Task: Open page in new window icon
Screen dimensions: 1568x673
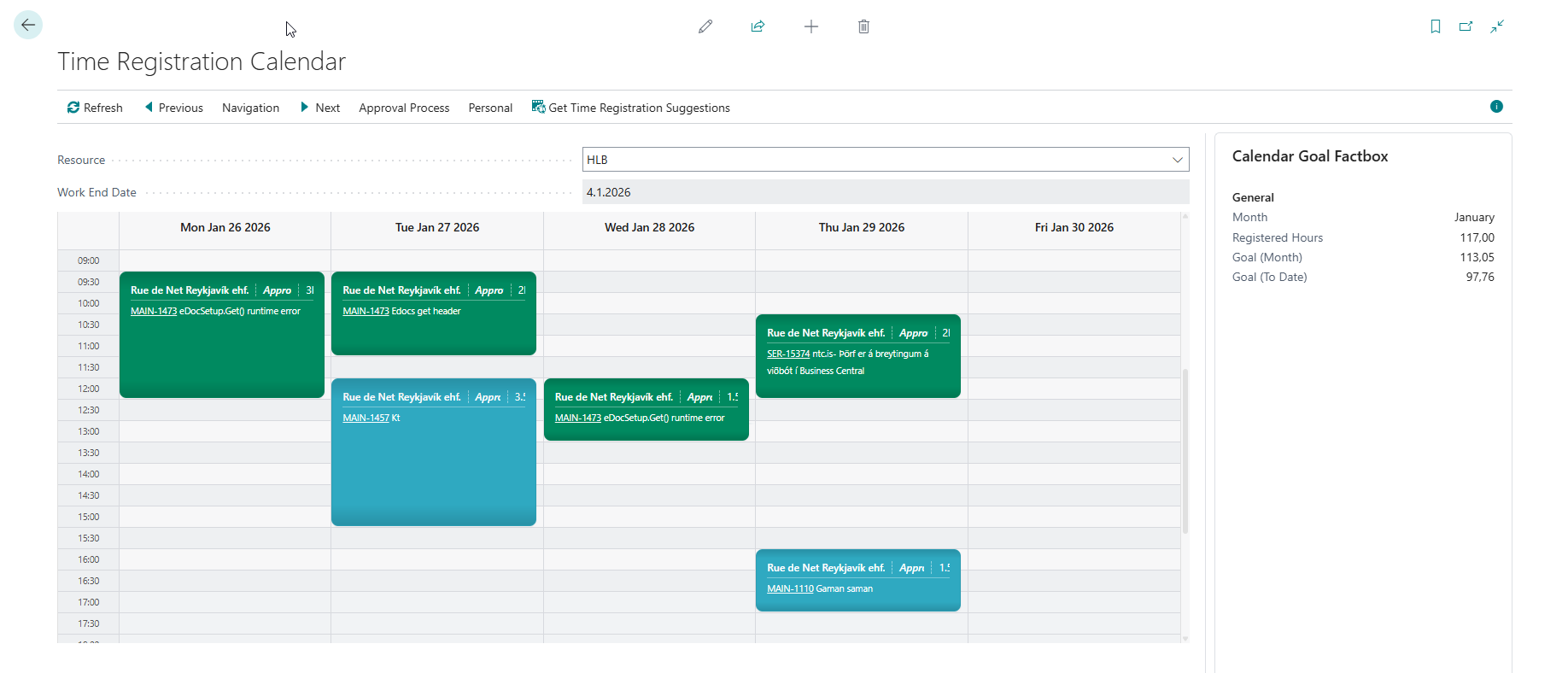Action: click(x=1466, y=26)
